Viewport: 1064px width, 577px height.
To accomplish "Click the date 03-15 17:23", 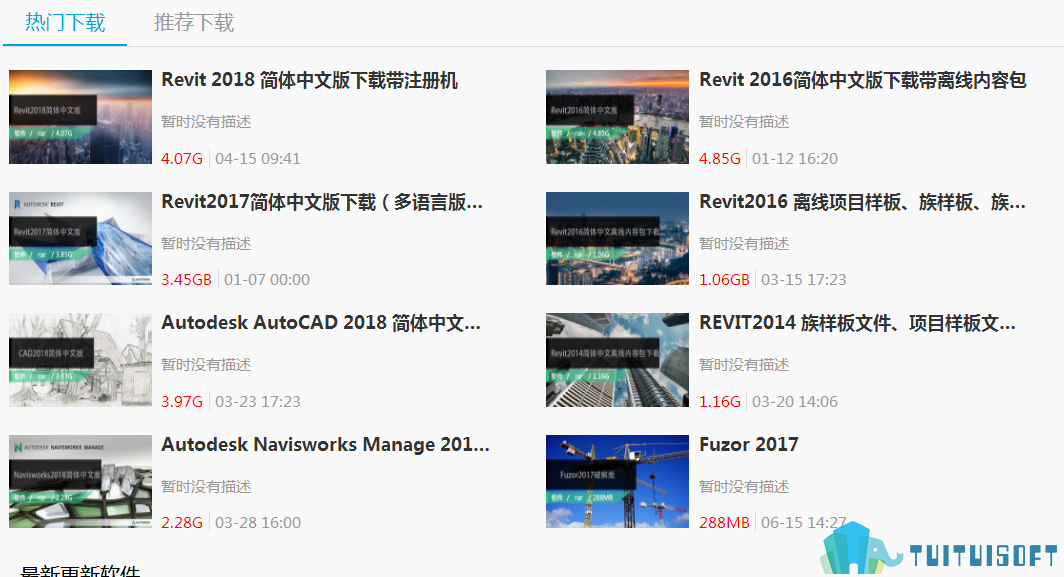I will 804,280.
